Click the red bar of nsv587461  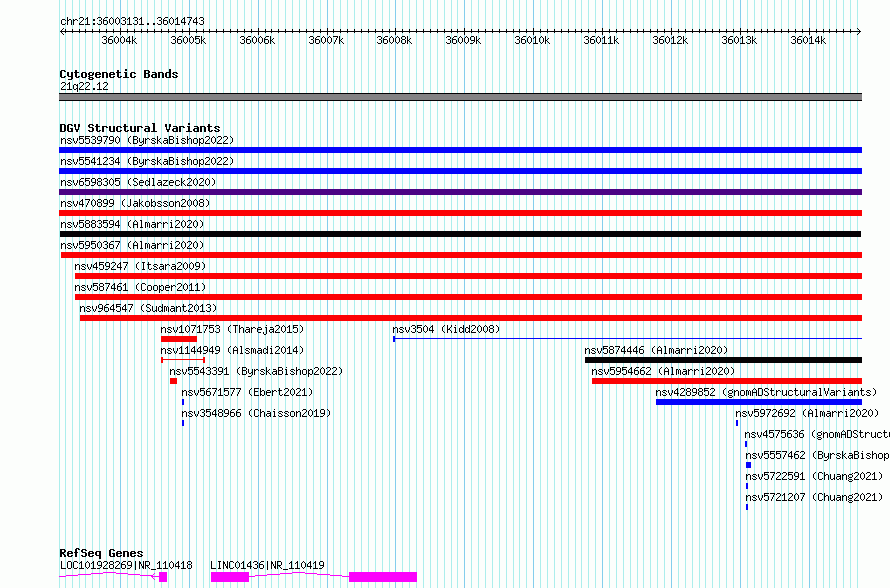tap(468, 297)
